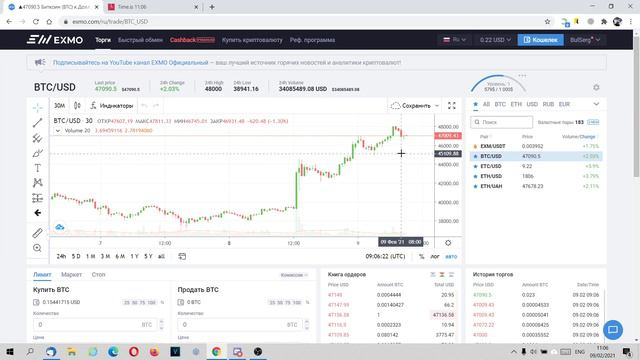Open the Cashback menu item
Image resolution: width=640 pixels, height=360 pixels.
click(x=192, y=40)
